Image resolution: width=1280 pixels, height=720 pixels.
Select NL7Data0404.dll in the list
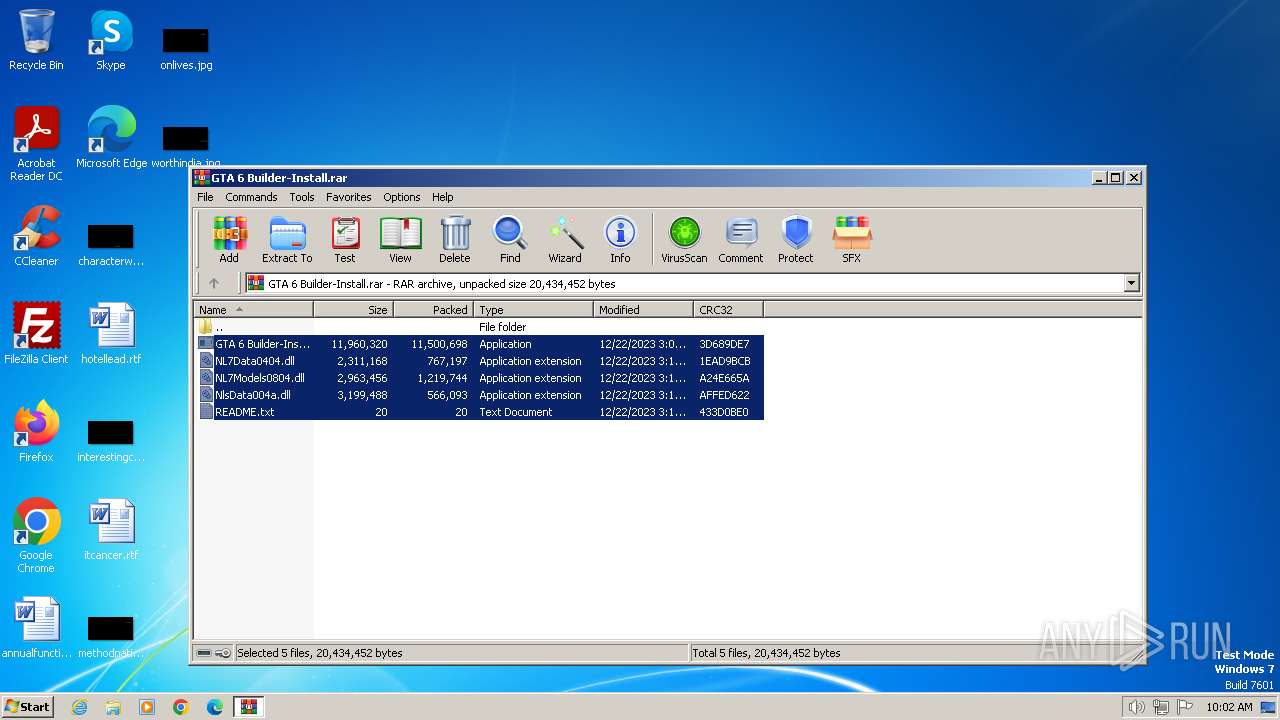[x=479, y=361]
